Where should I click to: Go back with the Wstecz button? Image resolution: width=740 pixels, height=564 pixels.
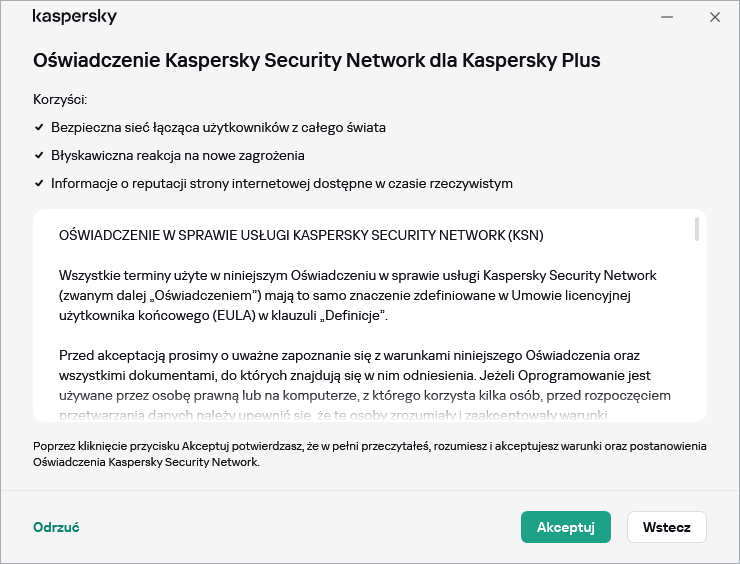[666, 527]
